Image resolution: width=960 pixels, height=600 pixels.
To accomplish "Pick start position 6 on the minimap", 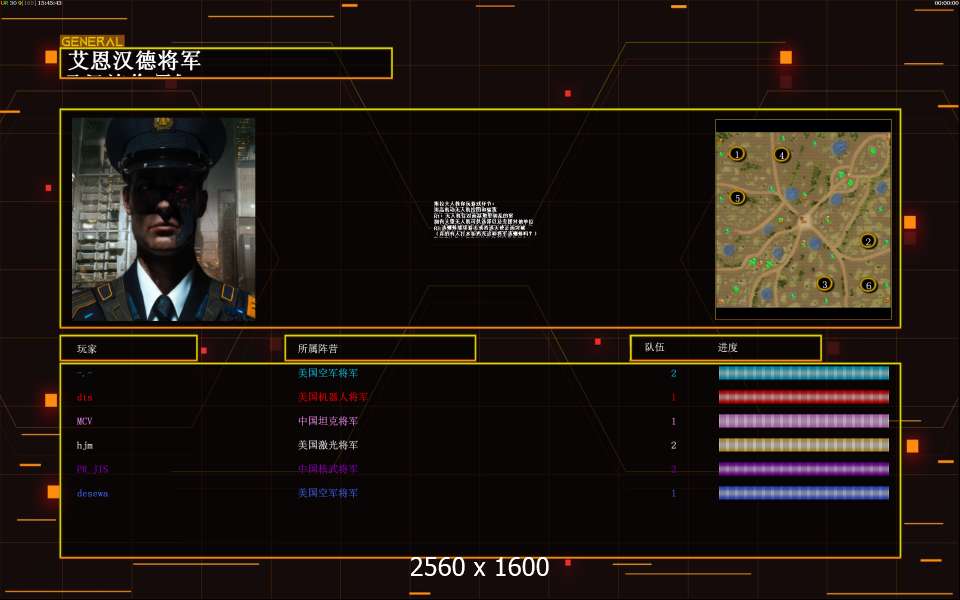I will coord(868,285).
